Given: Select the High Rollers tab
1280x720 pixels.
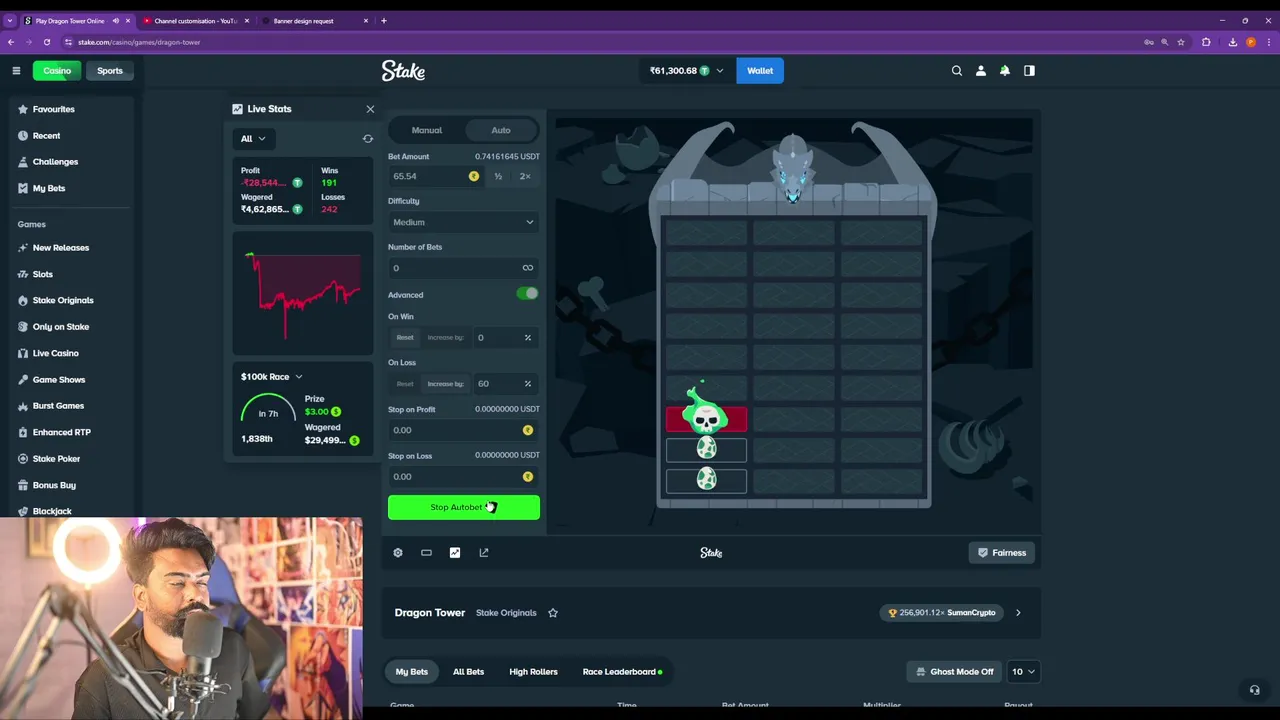Looking at the screenshot, I should coord(533,672).
